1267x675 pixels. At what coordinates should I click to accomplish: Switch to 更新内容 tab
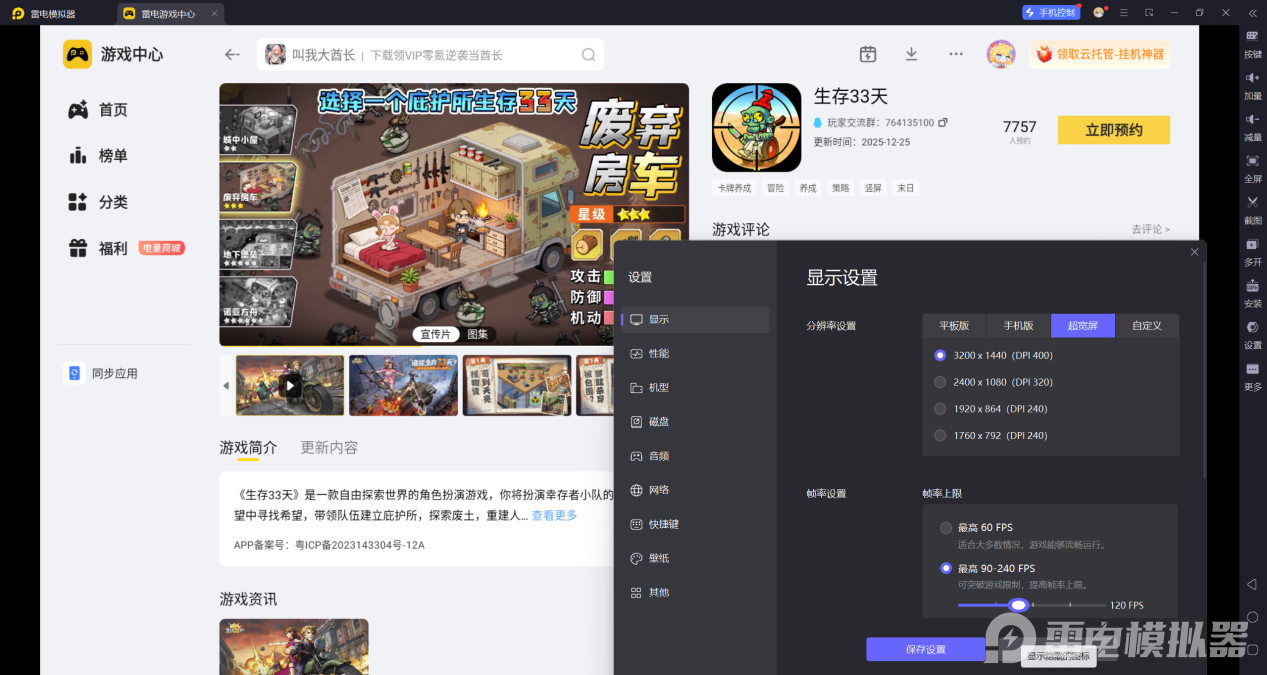coord(329,448)
